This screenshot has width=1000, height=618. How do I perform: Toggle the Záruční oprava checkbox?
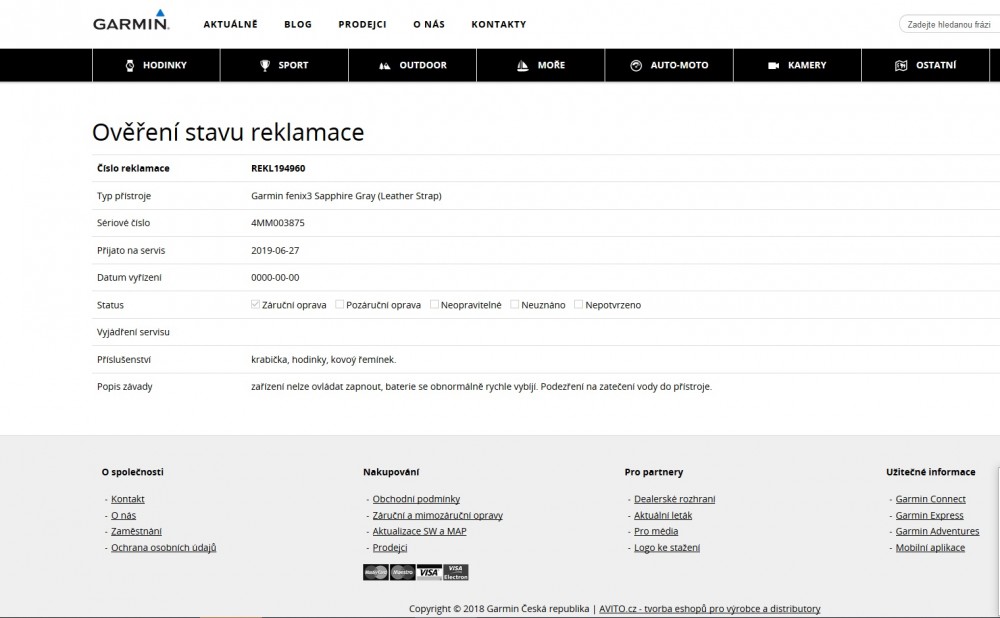coord(256,304)
